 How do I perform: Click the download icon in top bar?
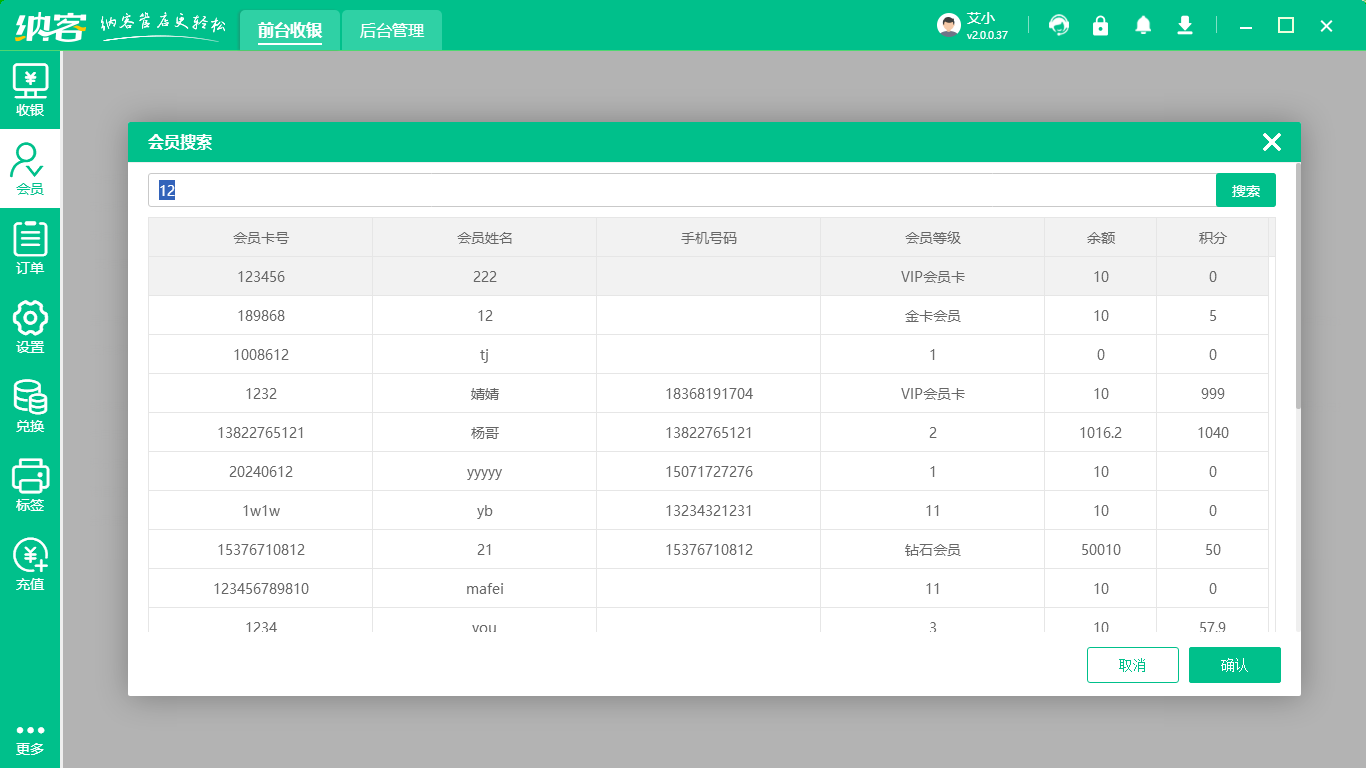click(x=1185, y=26)
